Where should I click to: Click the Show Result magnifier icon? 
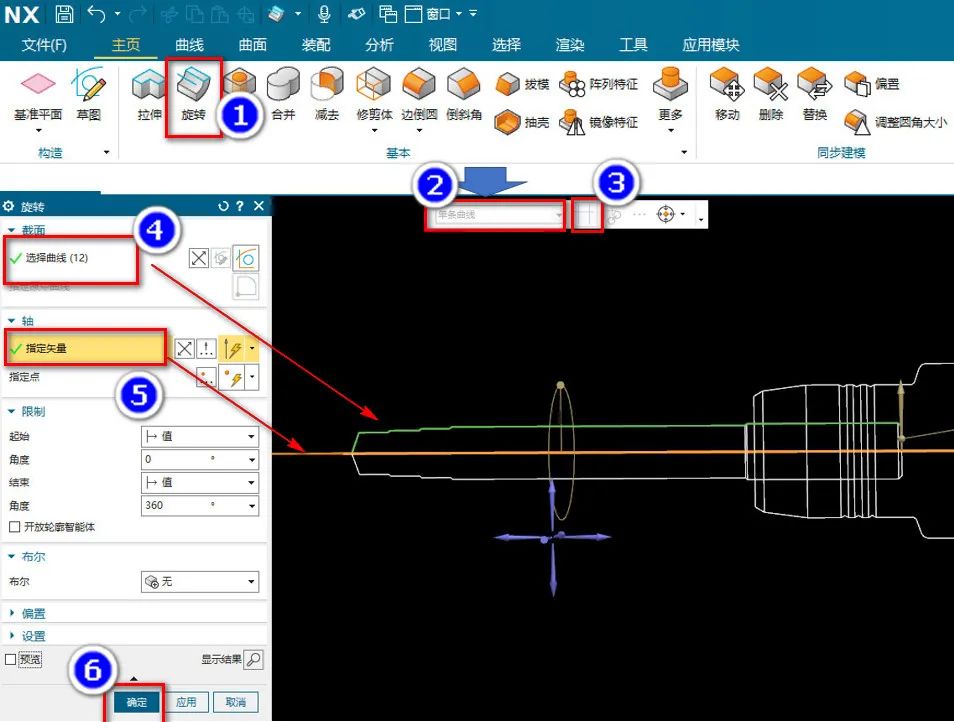(x=253, y=659)
